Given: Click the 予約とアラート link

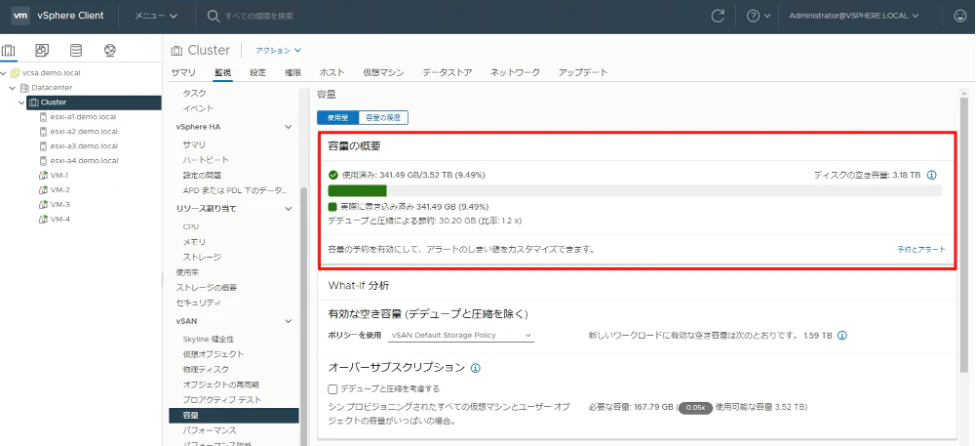Looking at the screenshot, I should [921, 249].
